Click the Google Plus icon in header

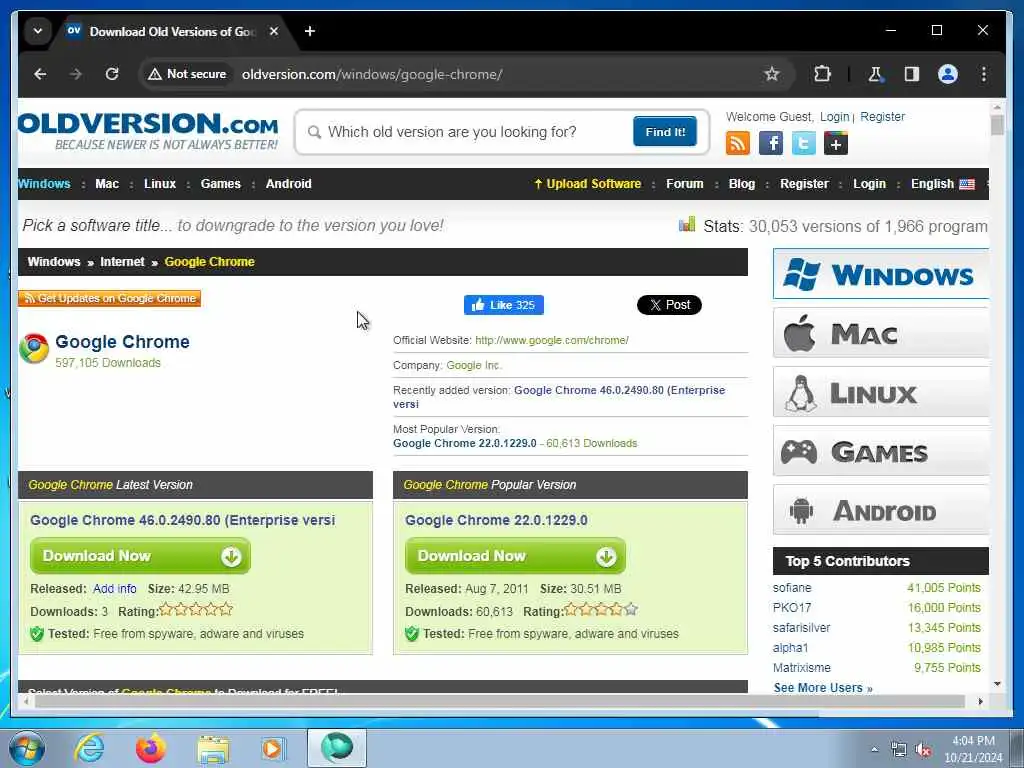tap(836, 143)
